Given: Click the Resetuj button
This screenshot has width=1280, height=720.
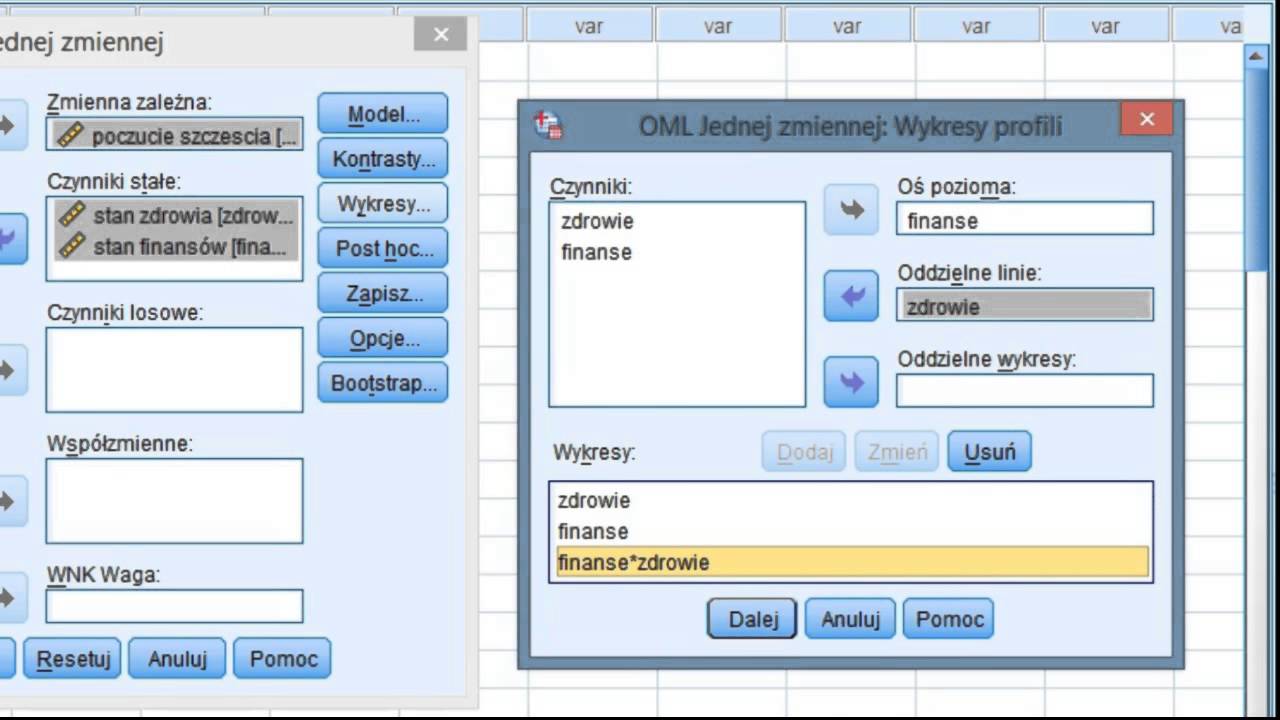Looking at the screenshot, I should click(x=72, y=659).
